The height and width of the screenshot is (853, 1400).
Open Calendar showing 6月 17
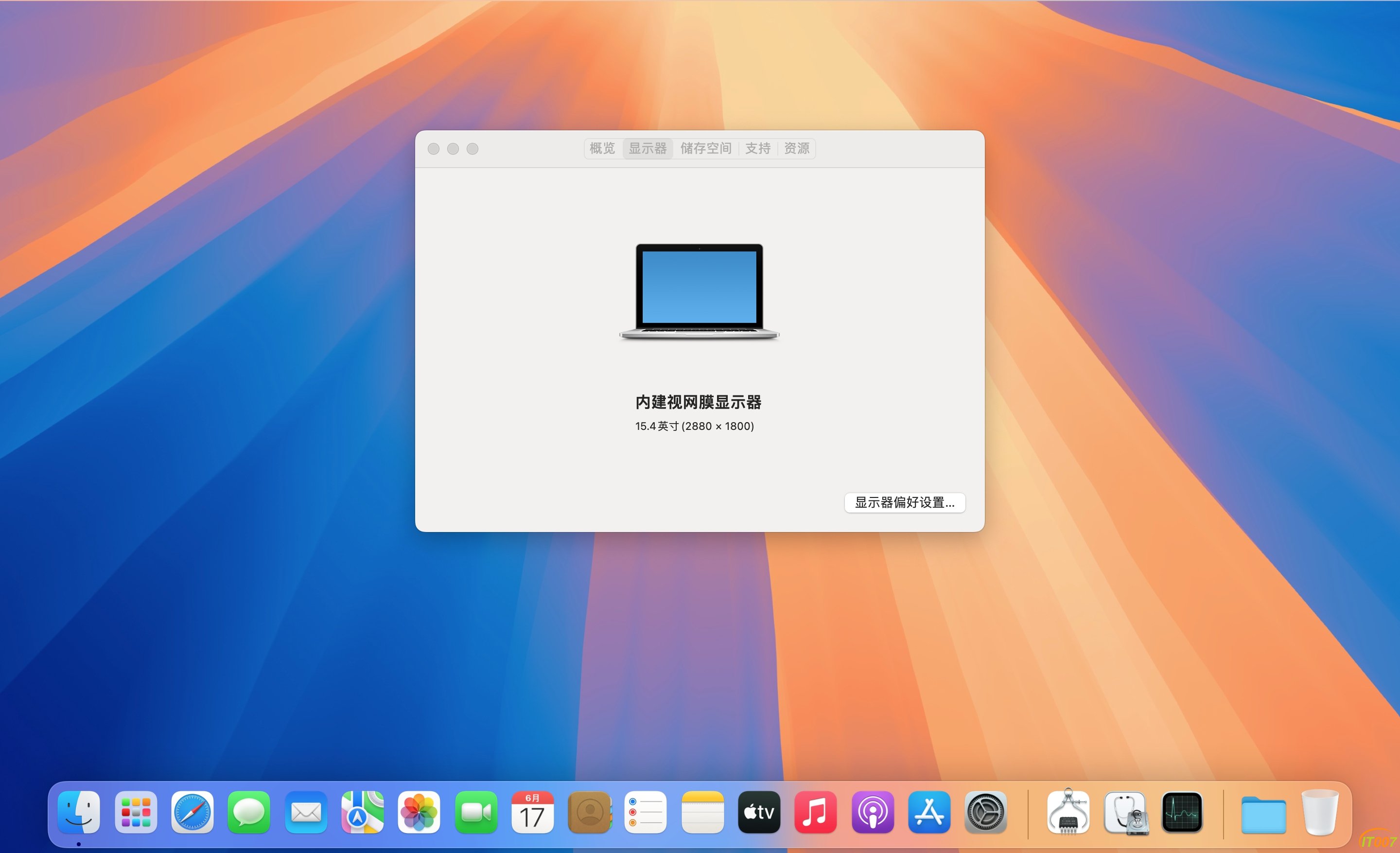point(532,812)
